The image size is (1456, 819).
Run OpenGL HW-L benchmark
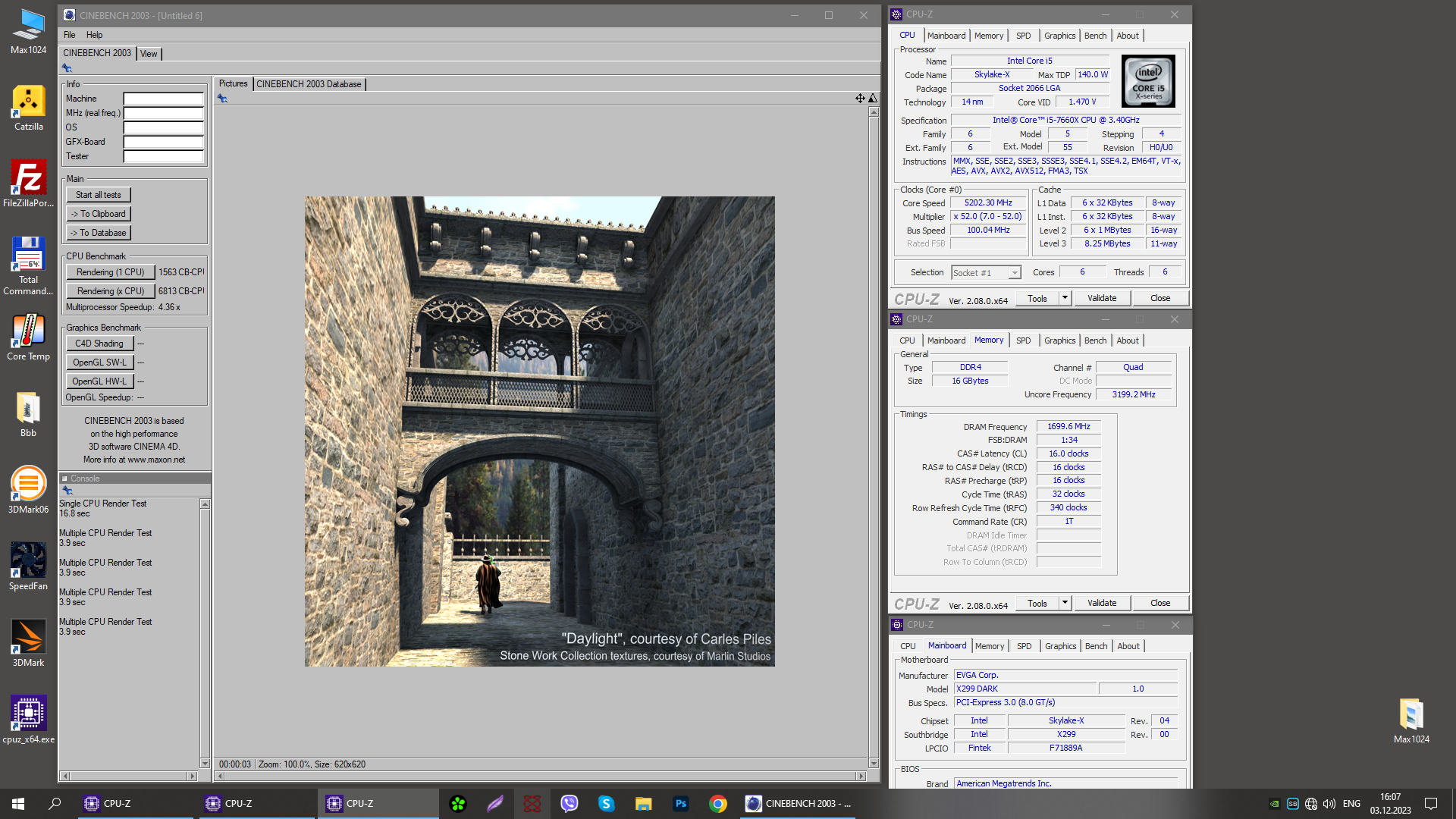pyautogui.click(x=99, y=381)
